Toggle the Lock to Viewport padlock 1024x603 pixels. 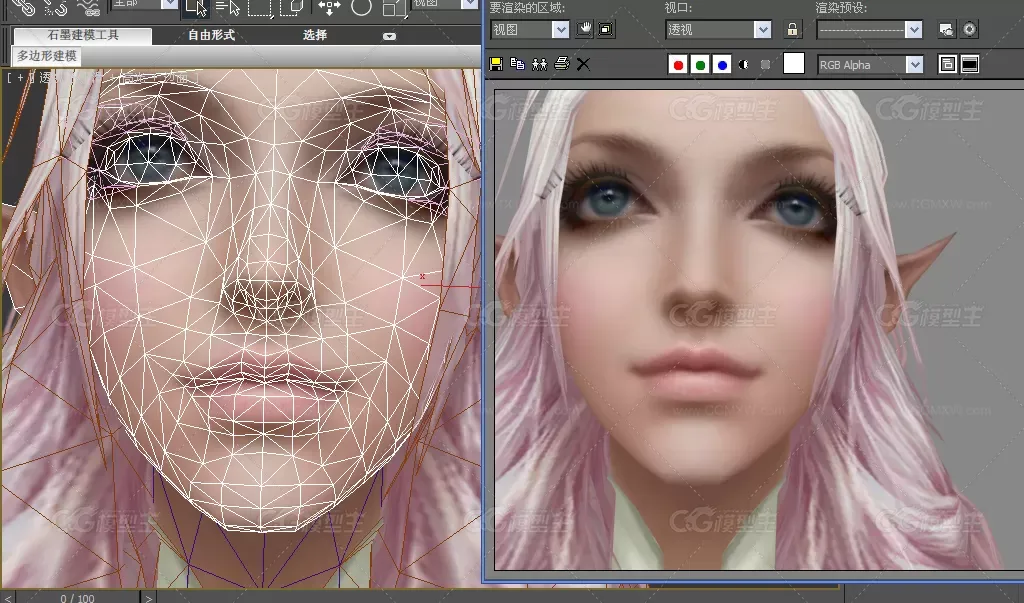pos(792,29)
